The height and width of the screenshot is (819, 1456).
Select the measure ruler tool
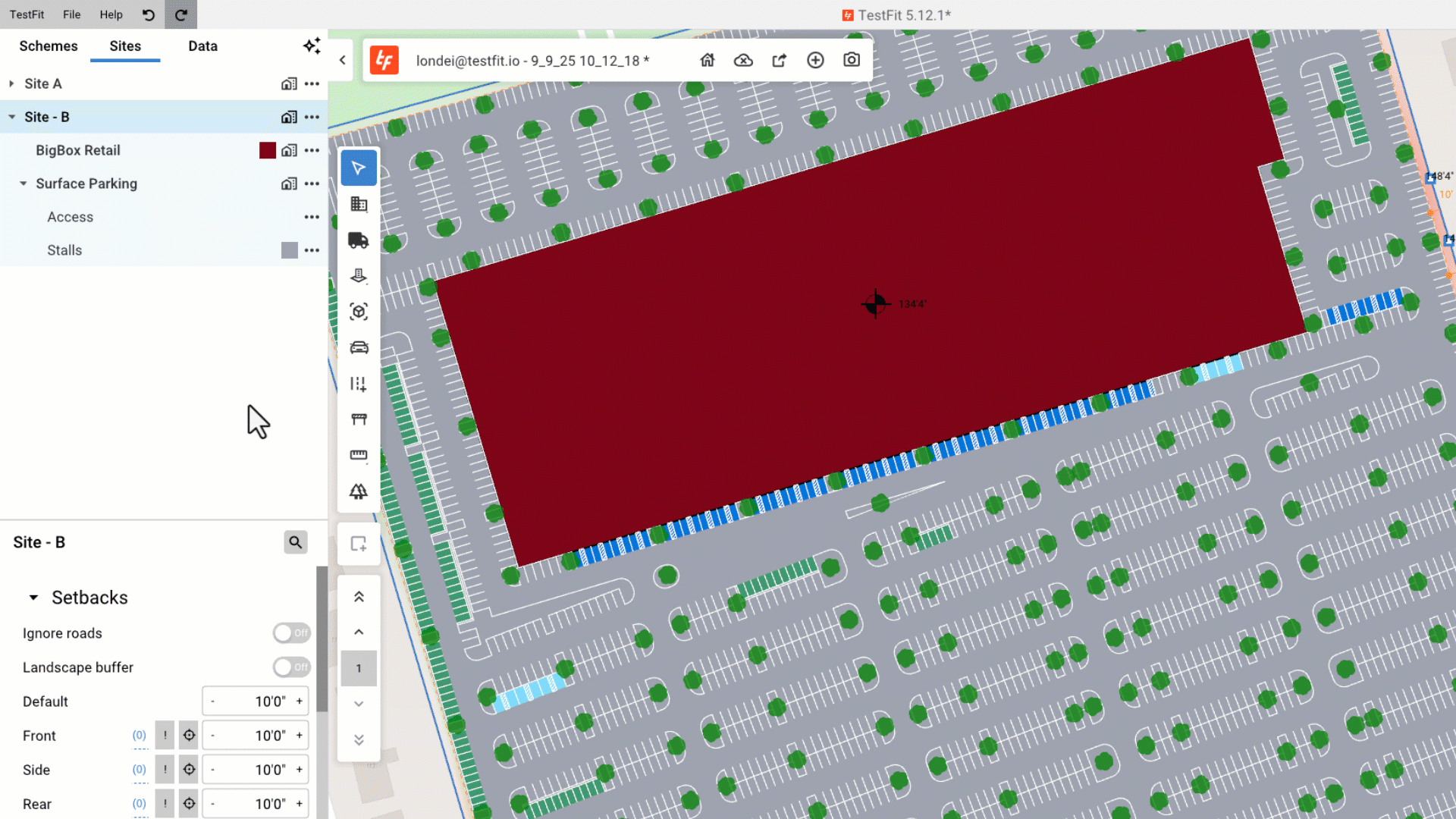point(359,455)
